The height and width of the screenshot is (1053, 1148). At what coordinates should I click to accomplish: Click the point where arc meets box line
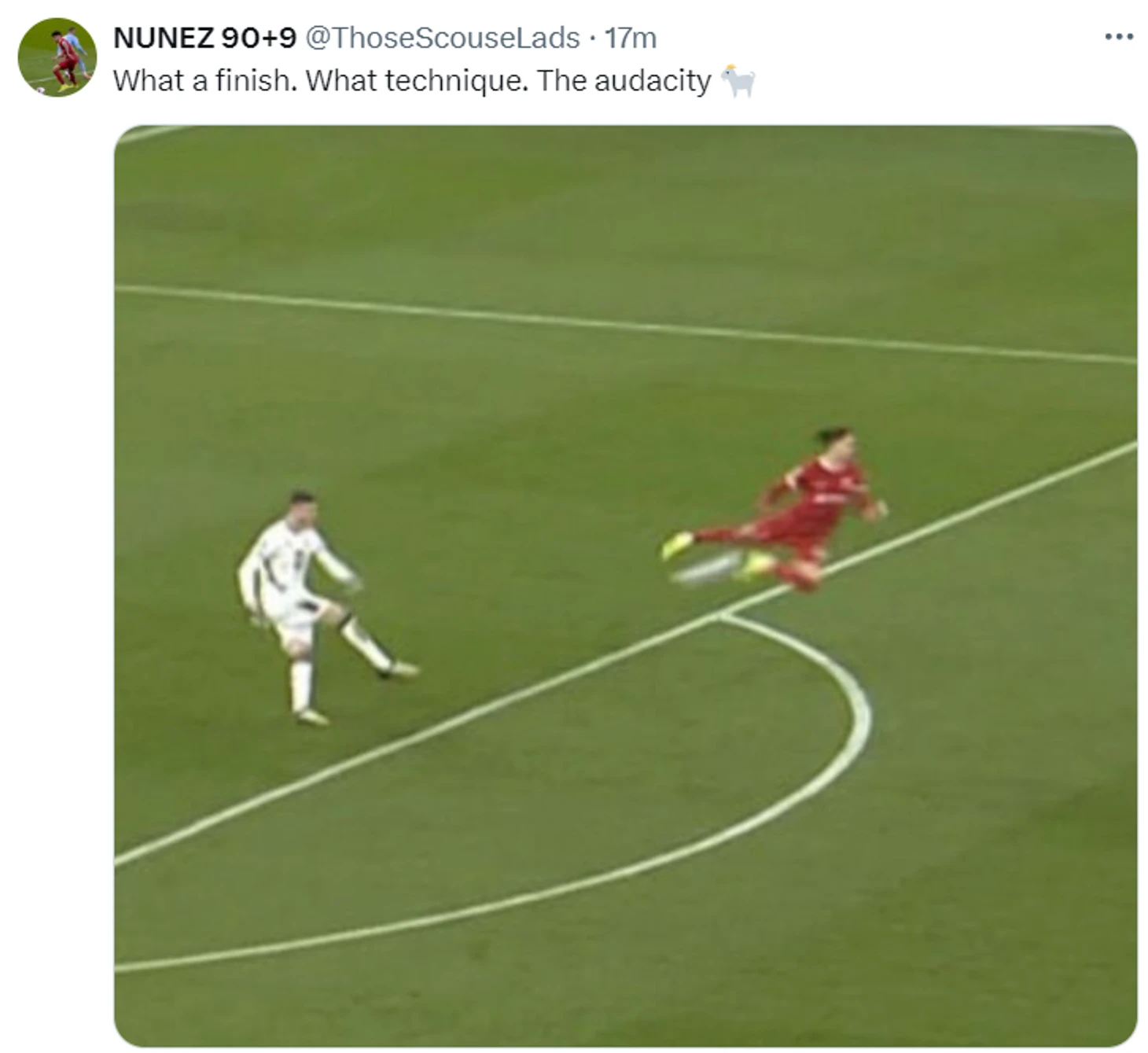click(722, 617)
